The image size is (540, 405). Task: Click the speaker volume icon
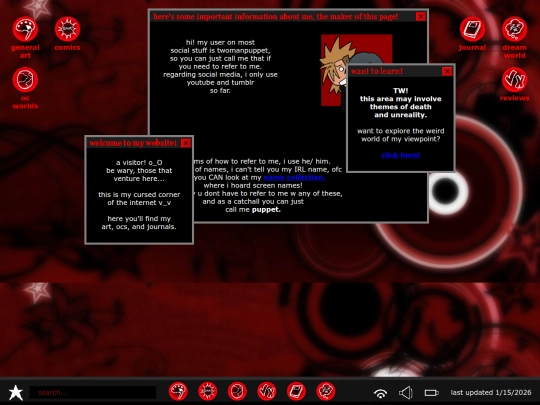click(x=406, y=393)
